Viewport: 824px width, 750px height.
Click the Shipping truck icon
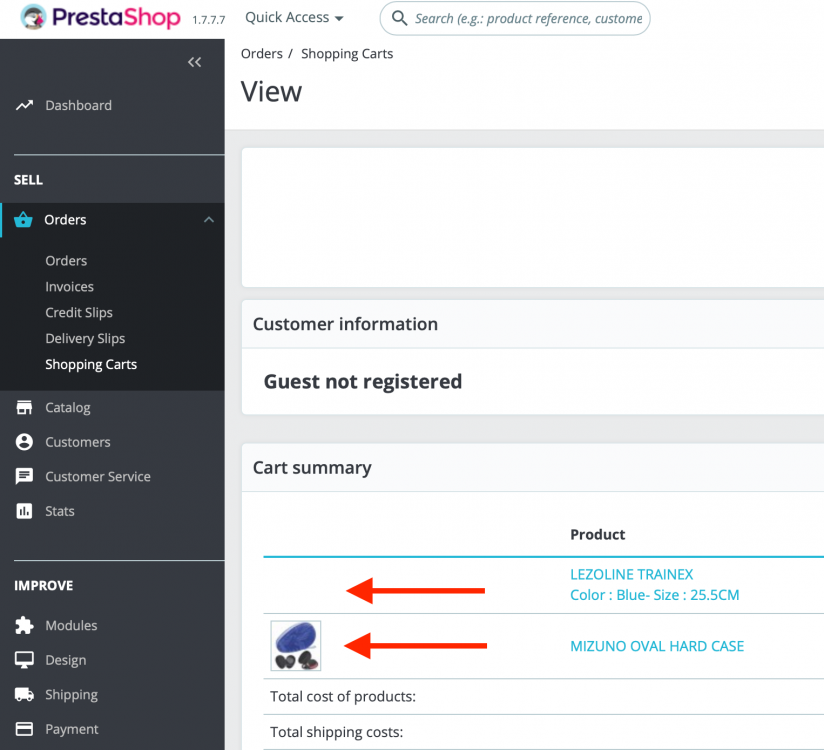click(24, 695)
